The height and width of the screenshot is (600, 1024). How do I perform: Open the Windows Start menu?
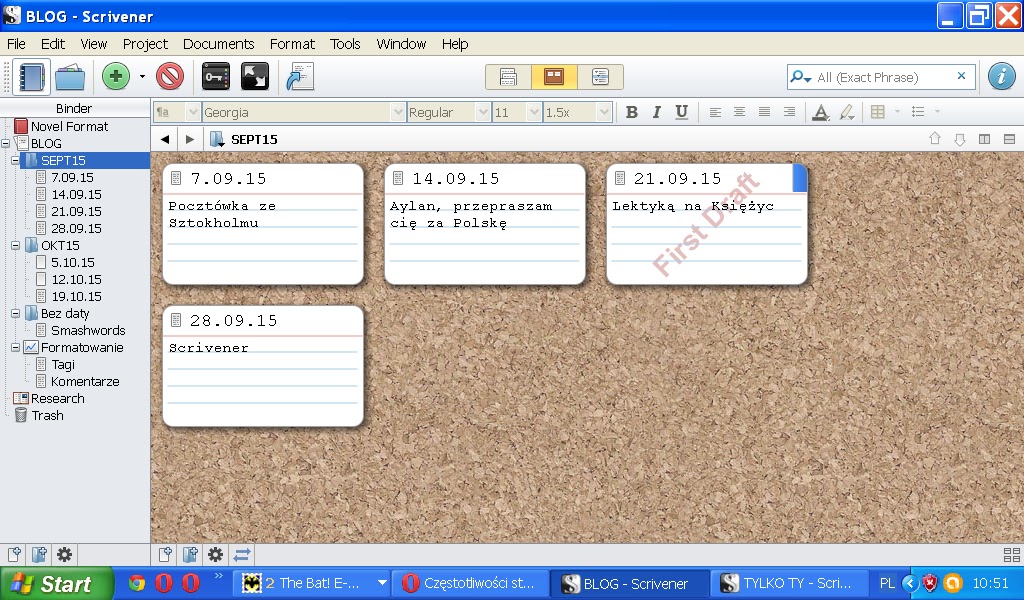(x=57, y=584)
